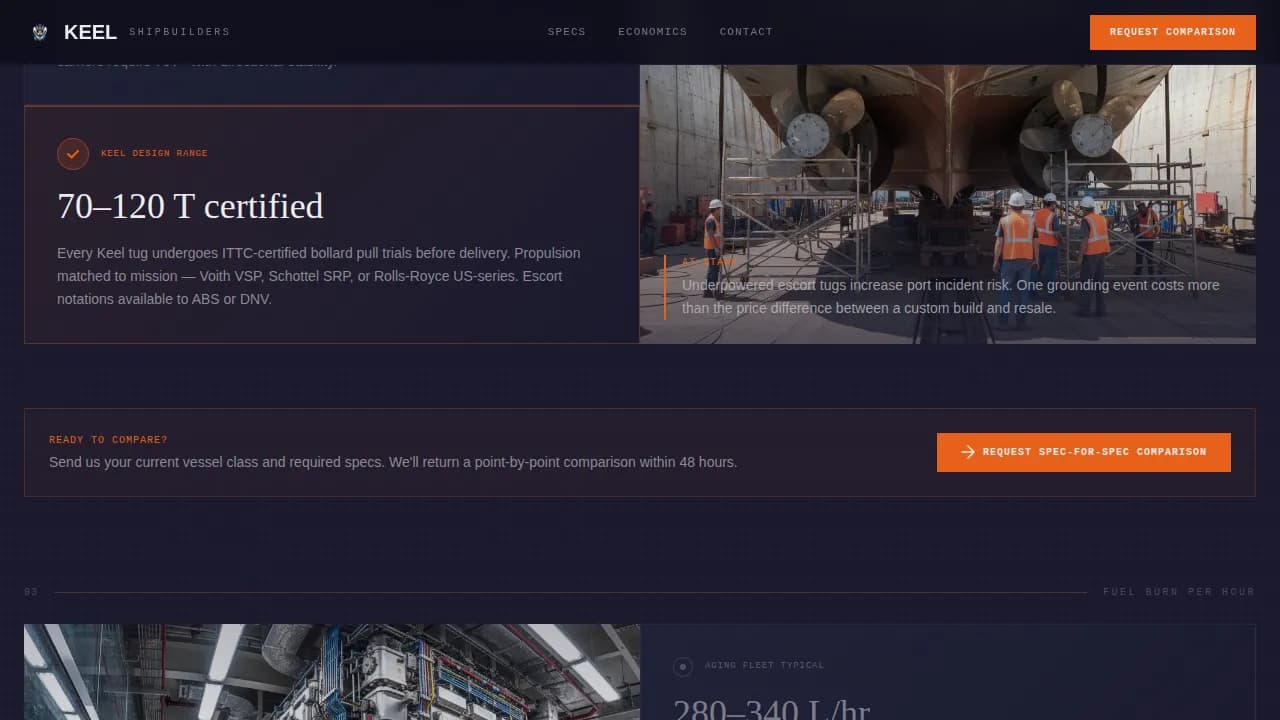1280x720 pixels.
Task: Open the Contact page link
Action: pos(746,32)
